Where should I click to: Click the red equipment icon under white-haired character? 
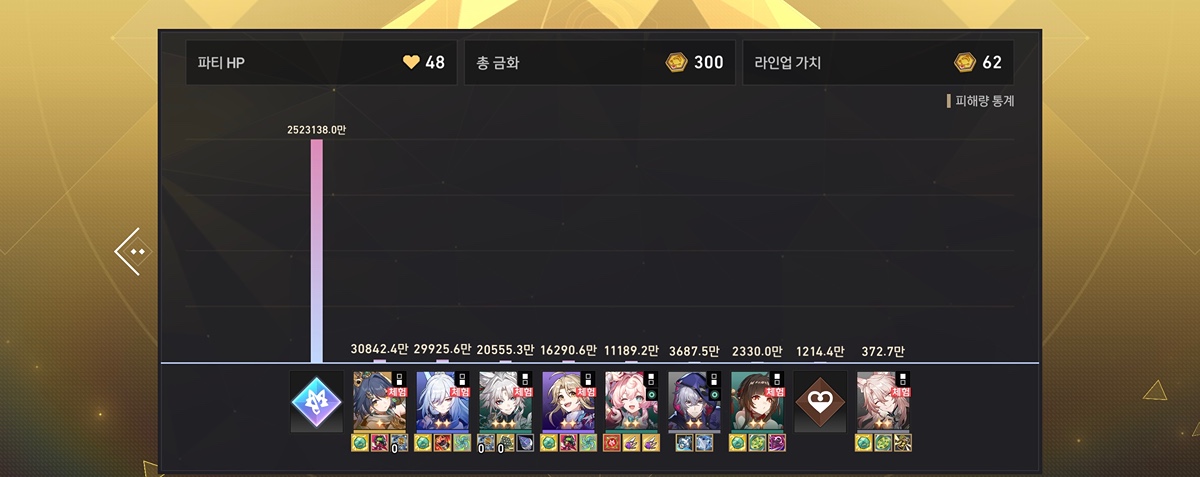tap(442, 443)
